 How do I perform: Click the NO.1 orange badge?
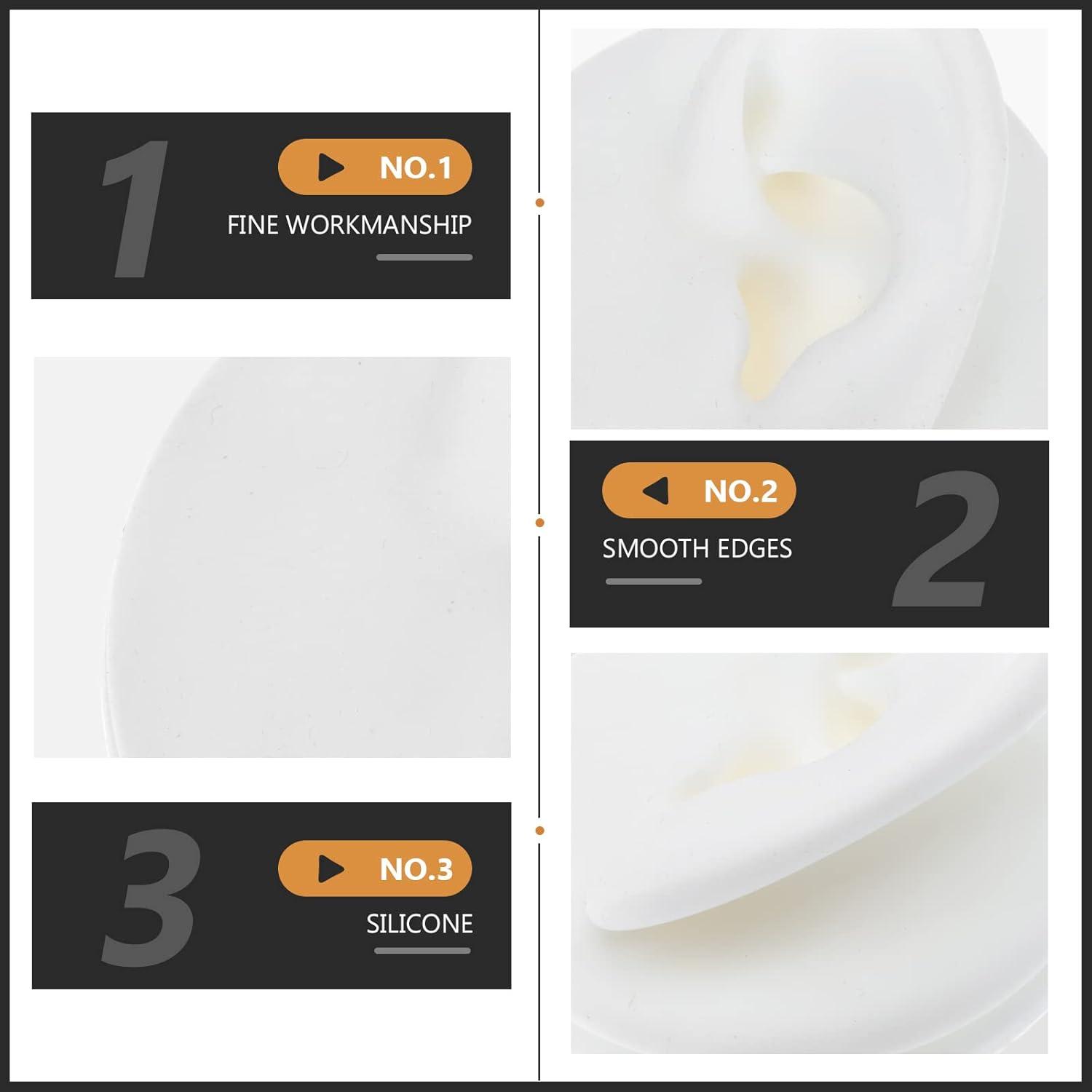[x=375, y=167]
